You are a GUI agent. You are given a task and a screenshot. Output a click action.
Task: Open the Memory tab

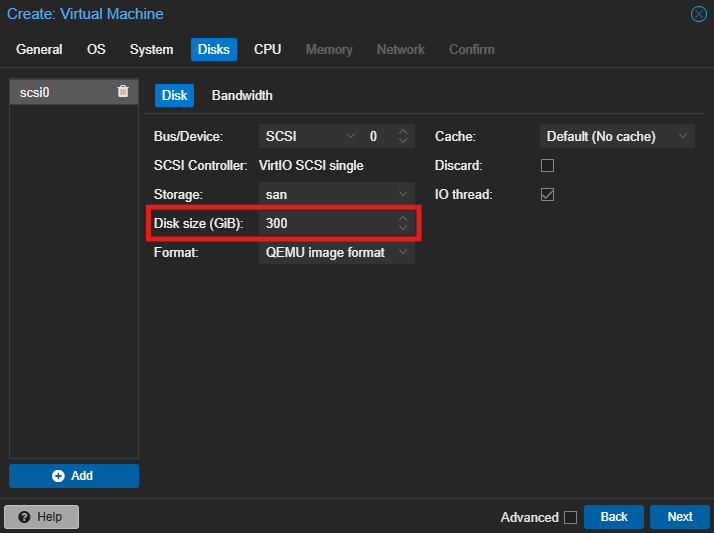(x=329, y=50)
